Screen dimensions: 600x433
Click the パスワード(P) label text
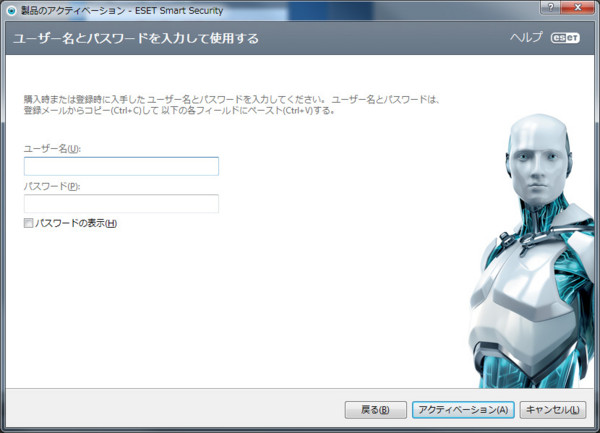[52, 186]
